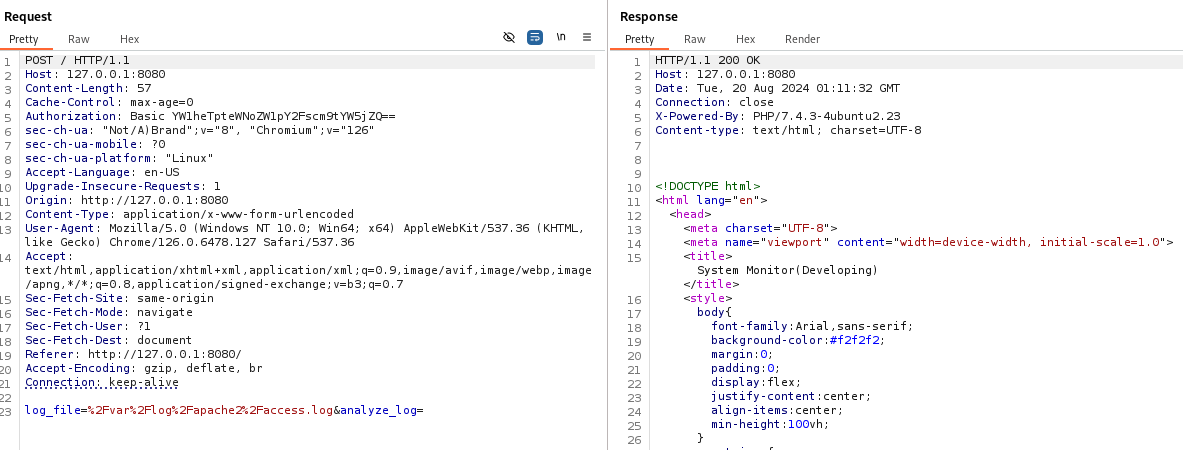Click the 'sec-ch-ua-mobile: ?0' header
This screenshot has width=1183, height=450.
click(95, 144)
